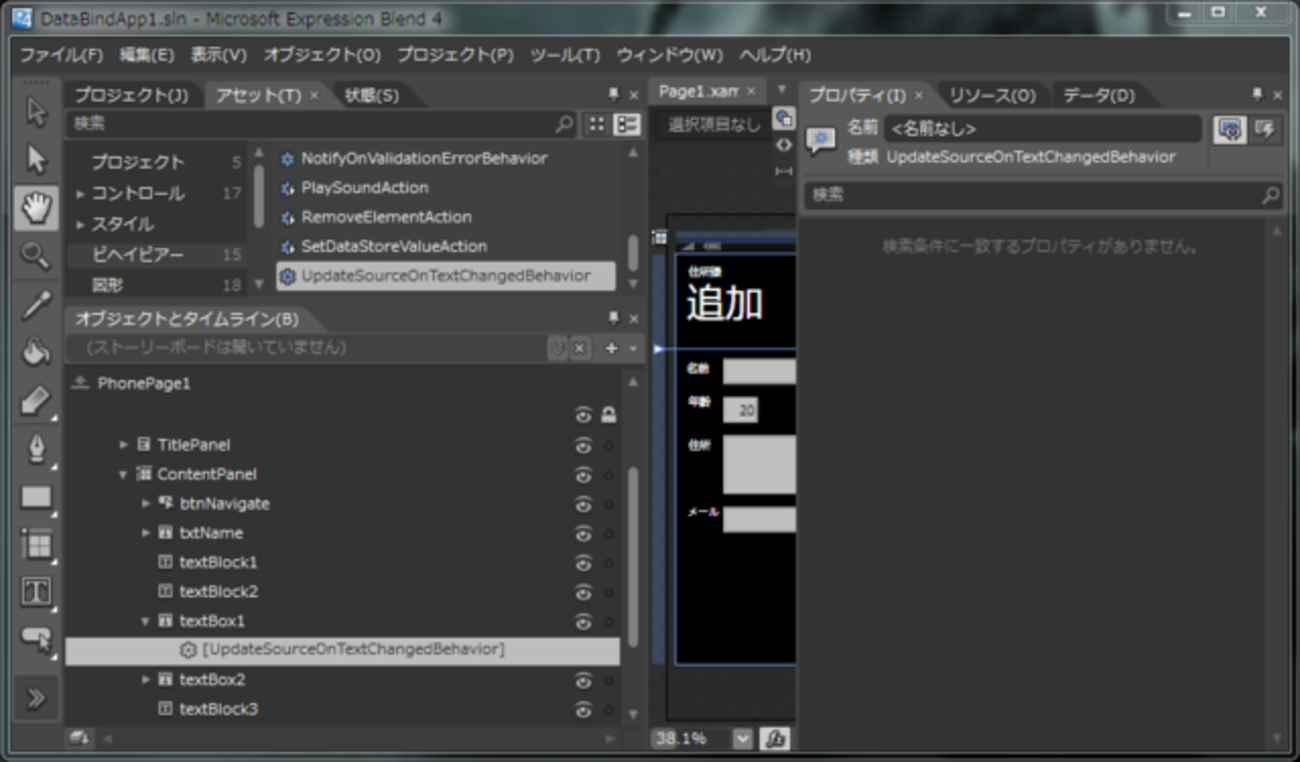Hide the textBox2 element
The height and width of the screenshot is (762, 1300).
584,680
